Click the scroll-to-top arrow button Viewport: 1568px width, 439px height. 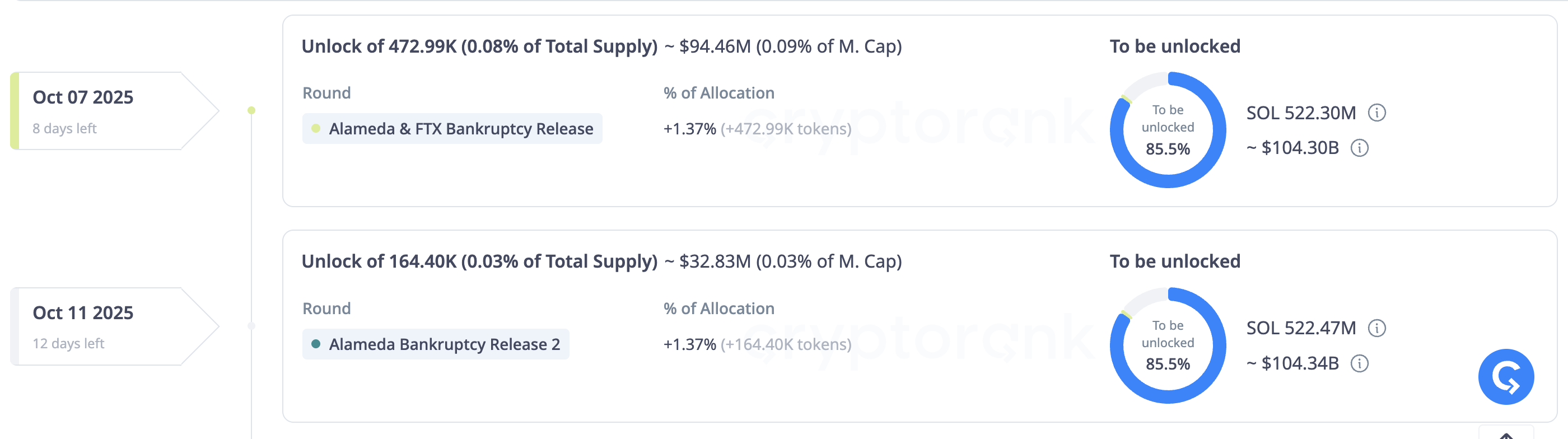(1506, 435)
